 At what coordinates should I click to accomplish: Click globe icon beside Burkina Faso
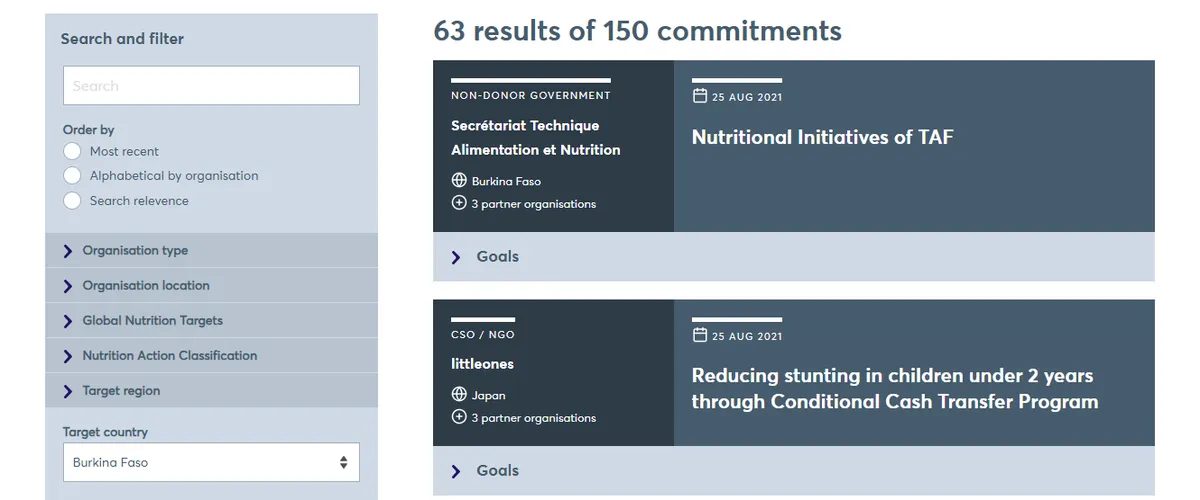459,181
